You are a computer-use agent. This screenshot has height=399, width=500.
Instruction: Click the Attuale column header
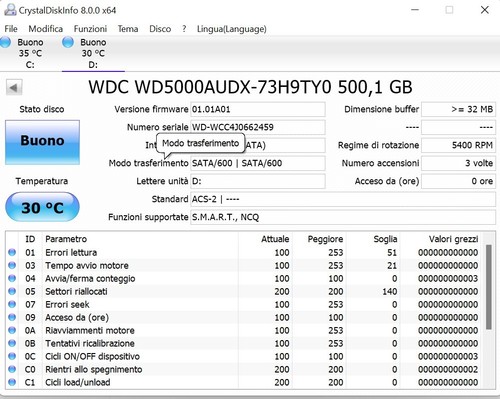click(275, 239)
